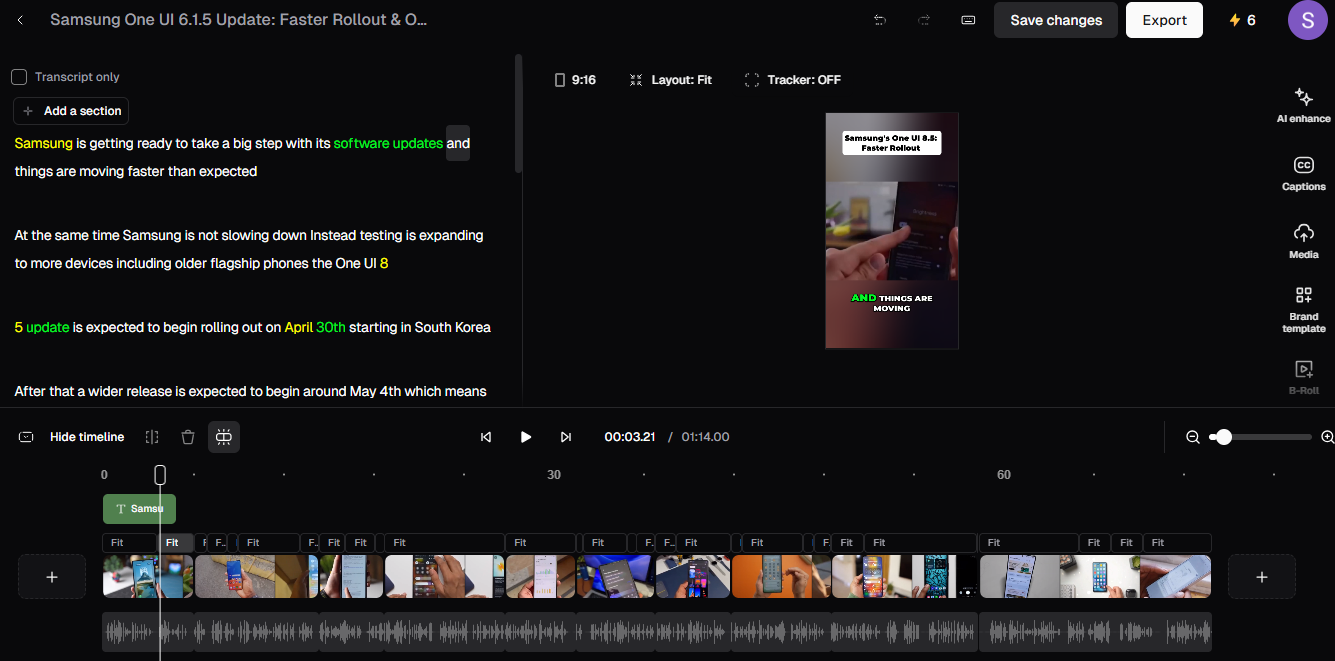Click Add a section button
Image resolution: width=1335 pixels, height=661 pixels.
tap(71, 111)
